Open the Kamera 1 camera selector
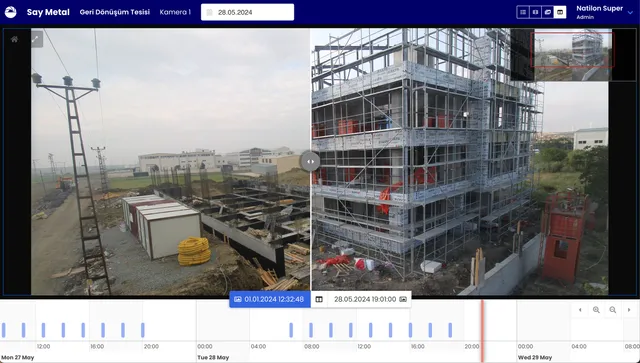Viewport: 640px width, 363px height. point(175,12)
